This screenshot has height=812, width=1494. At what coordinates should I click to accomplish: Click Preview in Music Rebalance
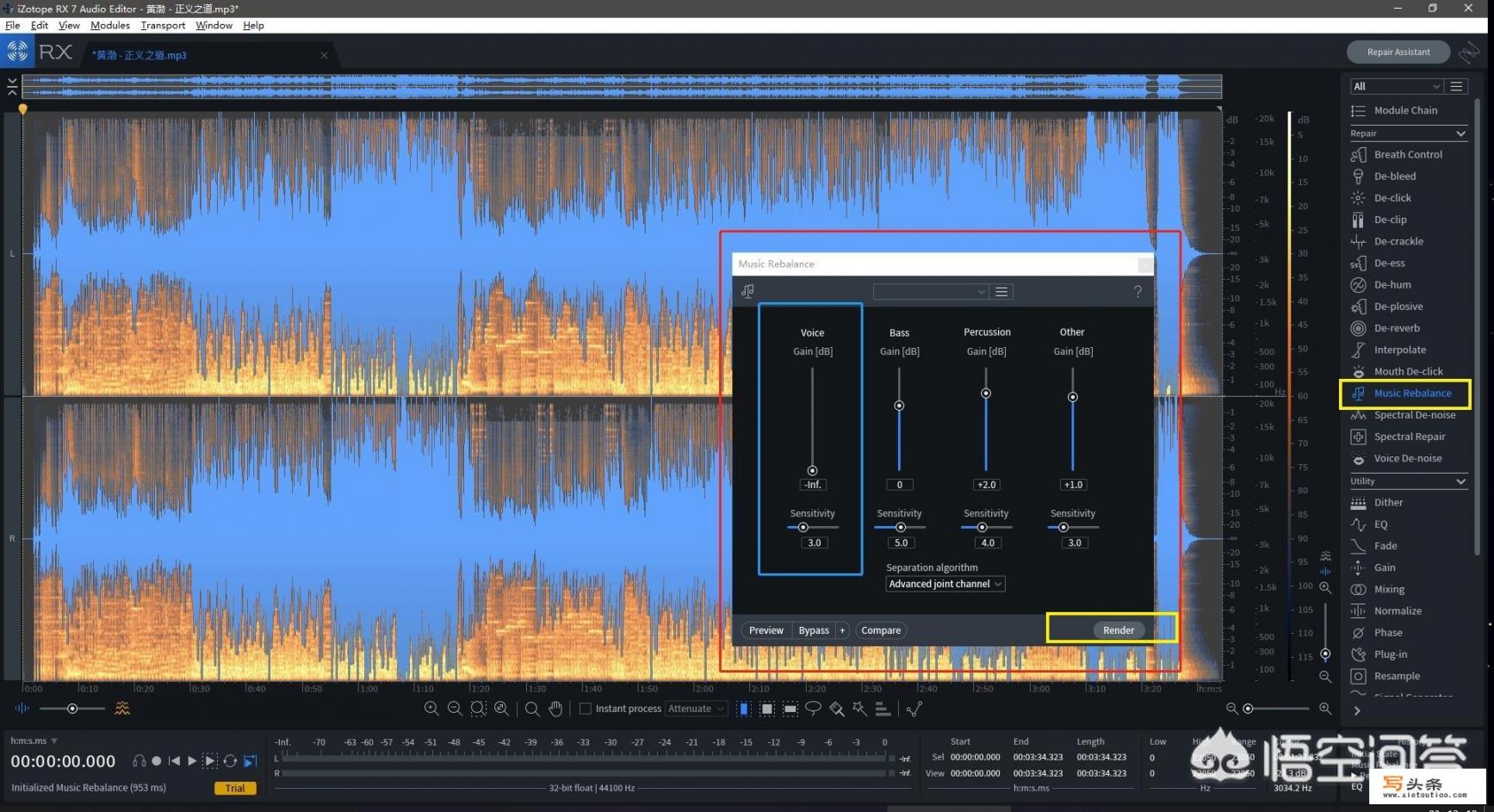[766, 630]
